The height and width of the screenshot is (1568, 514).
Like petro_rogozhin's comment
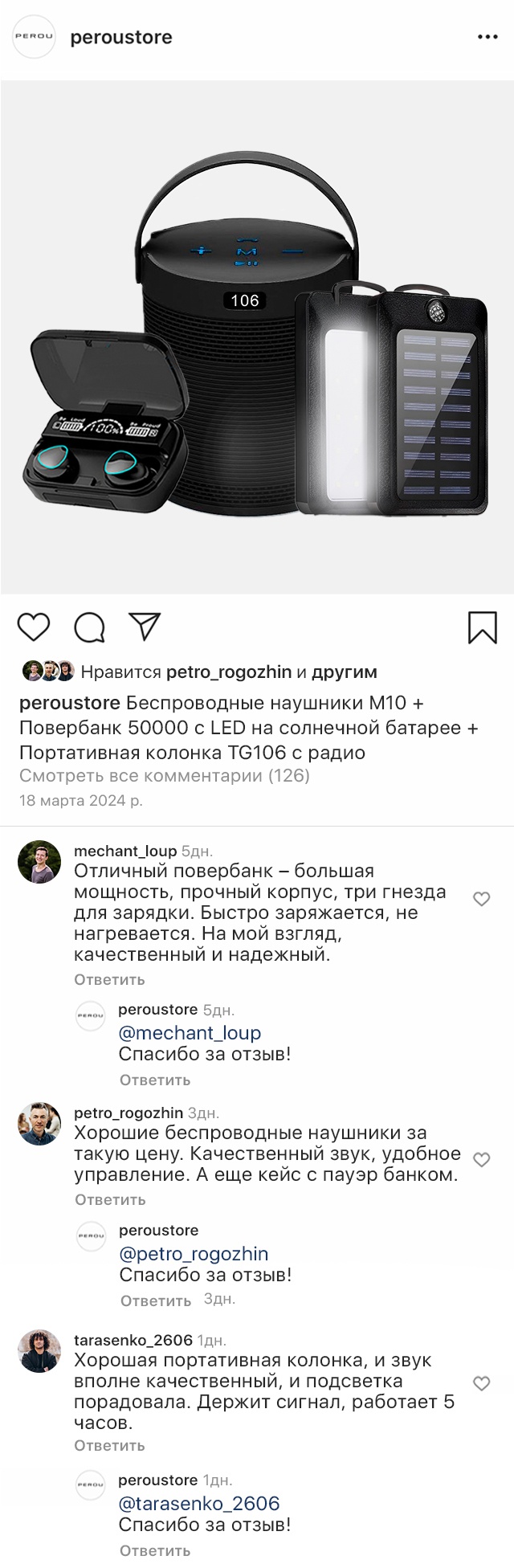[481, 1159]
